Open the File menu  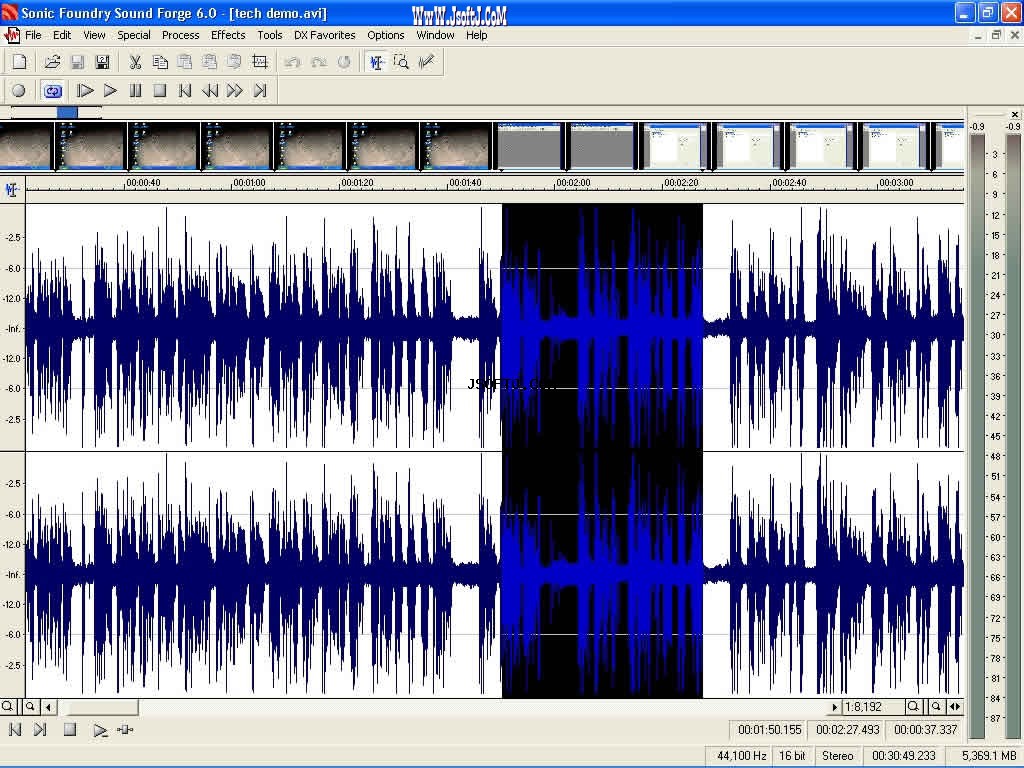coord(33,35)
